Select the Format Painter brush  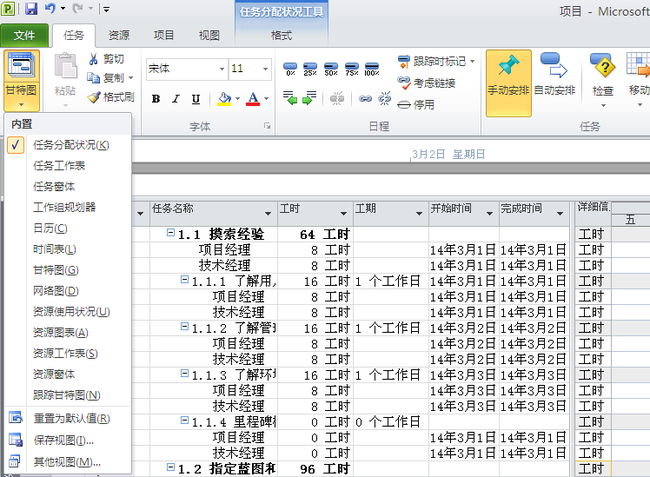coord(94,97)
